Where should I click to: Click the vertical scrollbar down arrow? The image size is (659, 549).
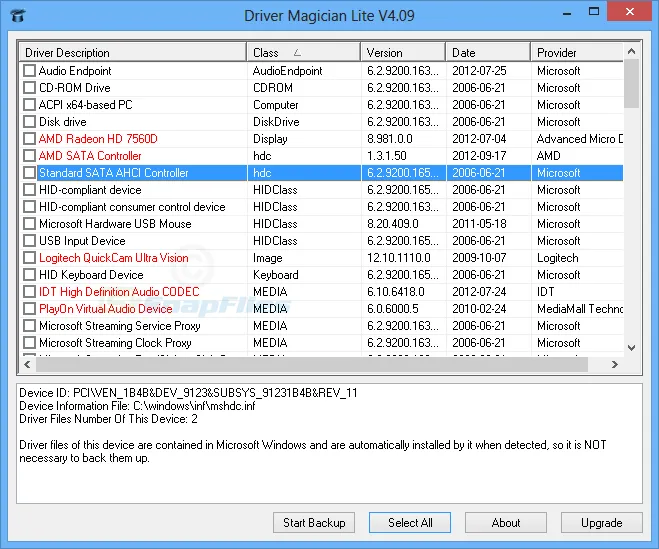(631, 348)
